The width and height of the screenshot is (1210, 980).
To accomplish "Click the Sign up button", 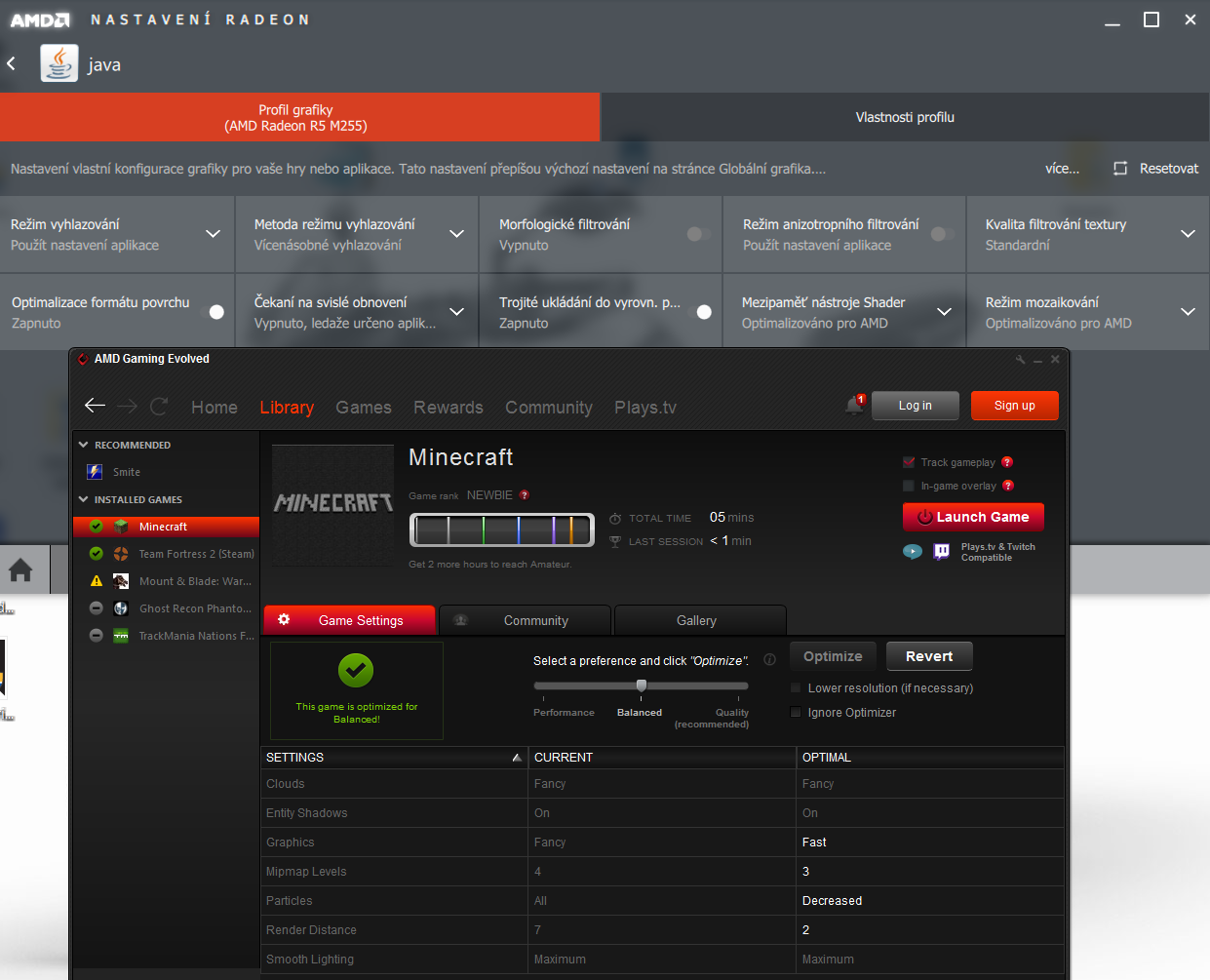I will [1015, 406].
